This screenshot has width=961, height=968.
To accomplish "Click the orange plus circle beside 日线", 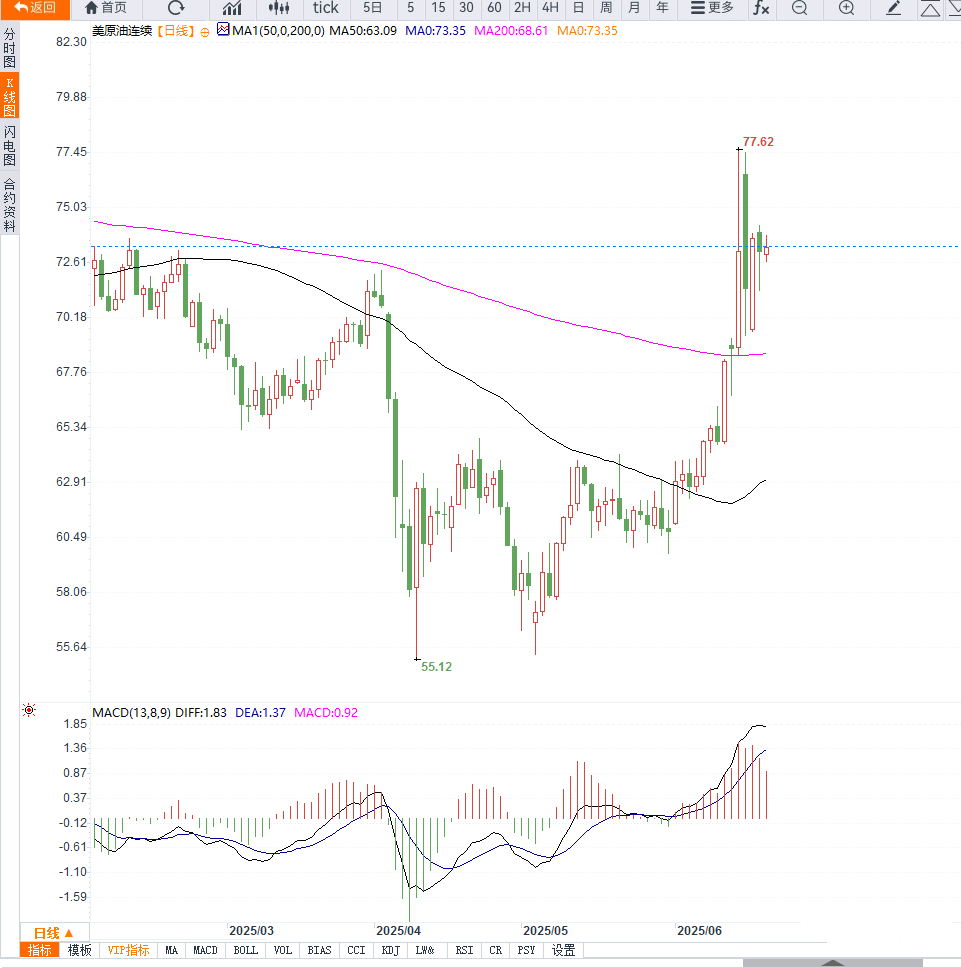I will (205, 31).
